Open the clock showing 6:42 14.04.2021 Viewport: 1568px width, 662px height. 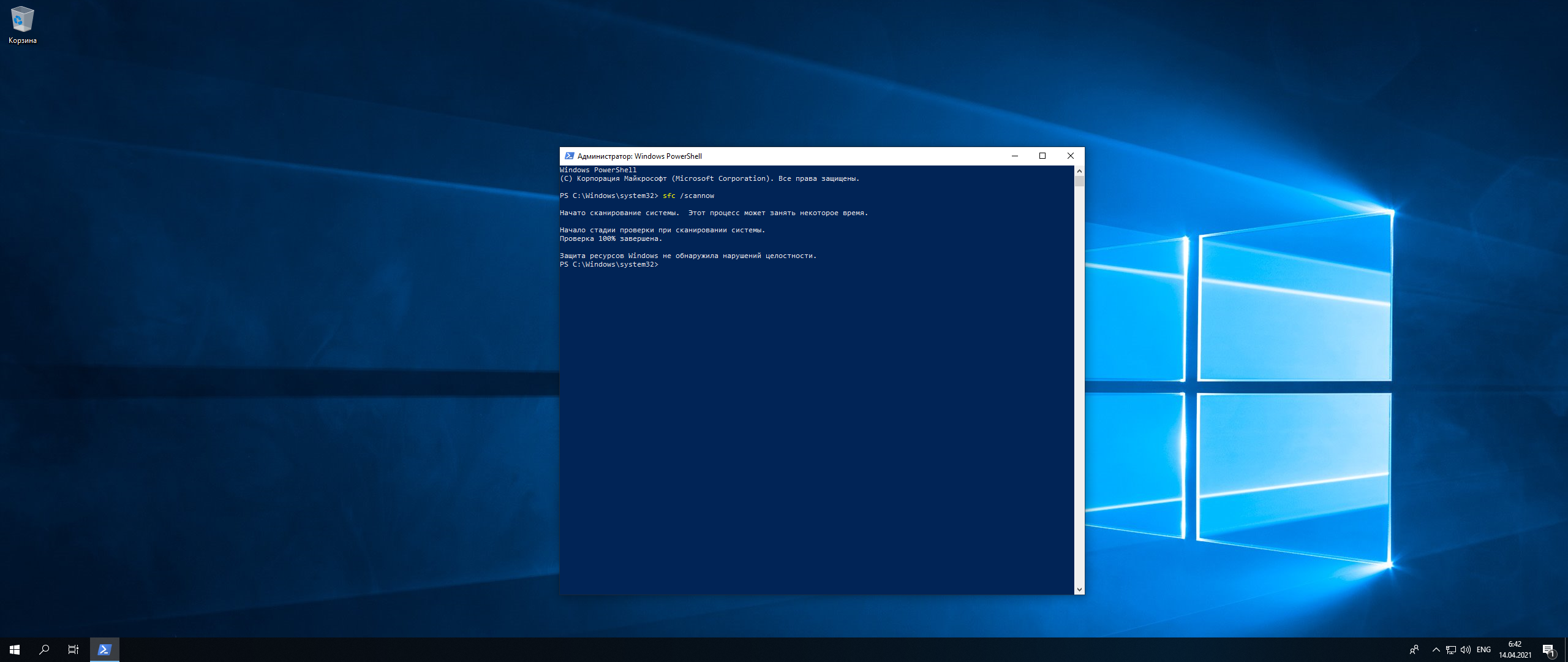pos(1515,650)
